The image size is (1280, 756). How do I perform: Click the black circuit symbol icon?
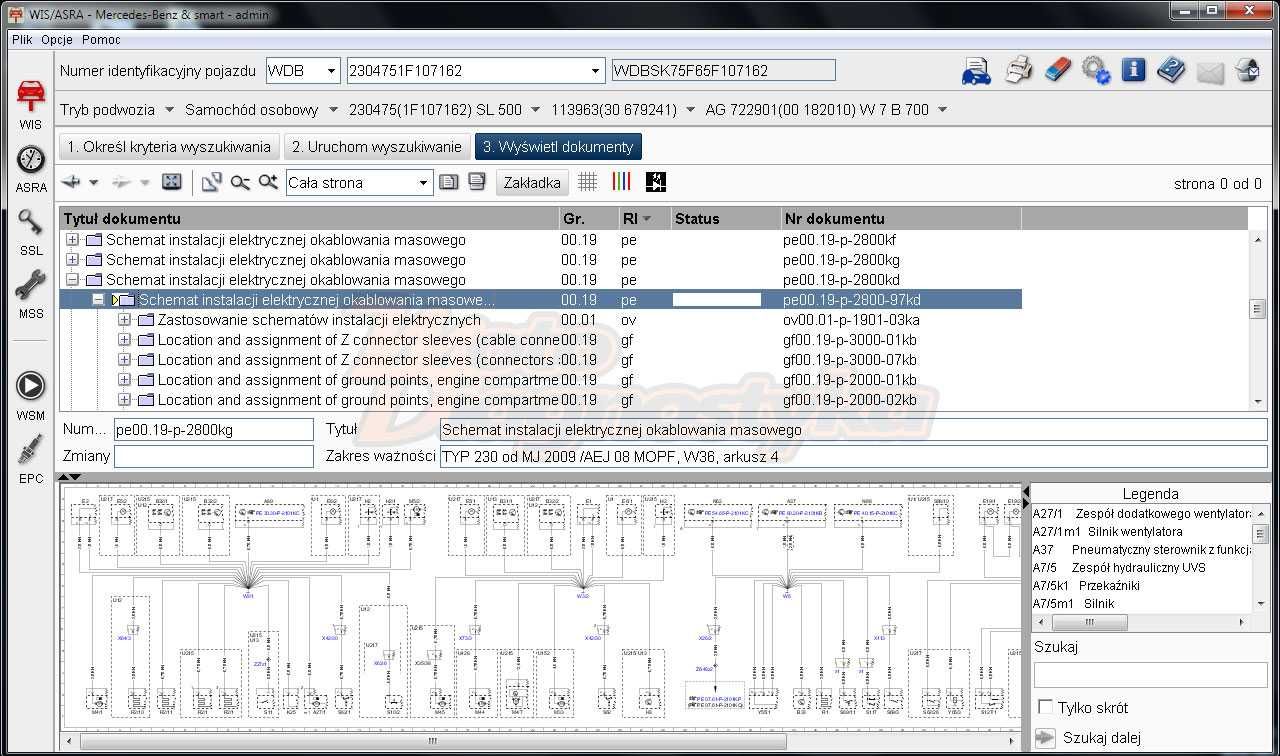[x=656, y=182]
